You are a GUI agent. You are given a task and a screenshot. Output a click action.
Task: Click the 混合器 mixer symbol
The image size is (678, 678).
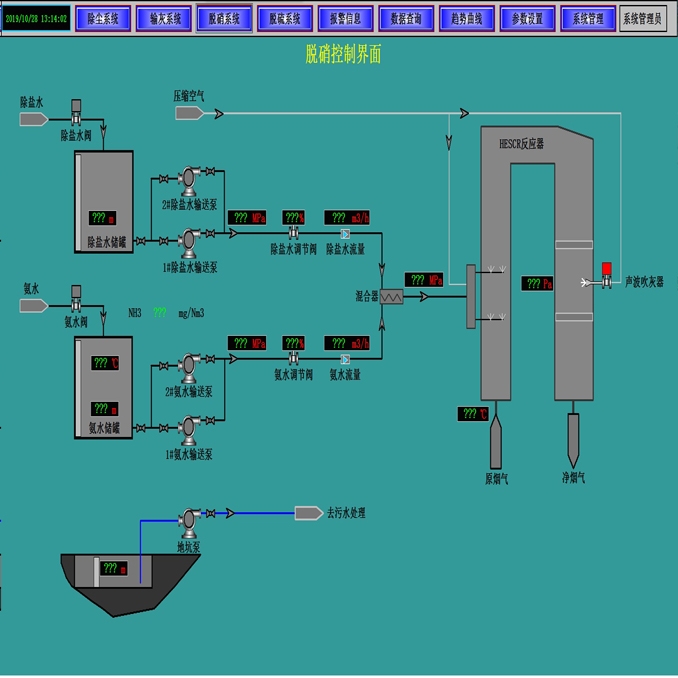[391, 297]
